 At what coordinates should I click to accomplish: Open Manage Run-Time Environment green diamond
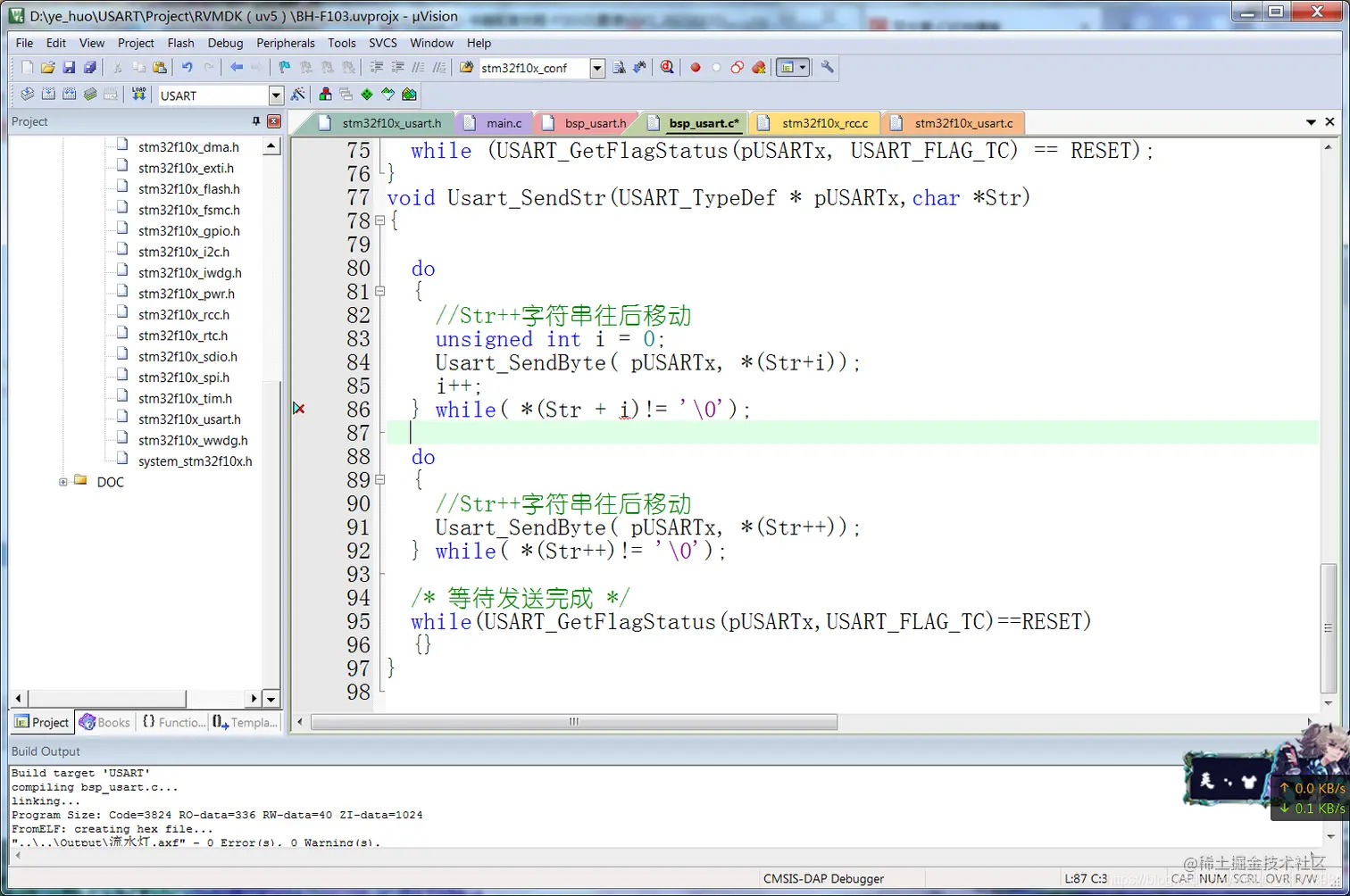[x=366, y=95]
